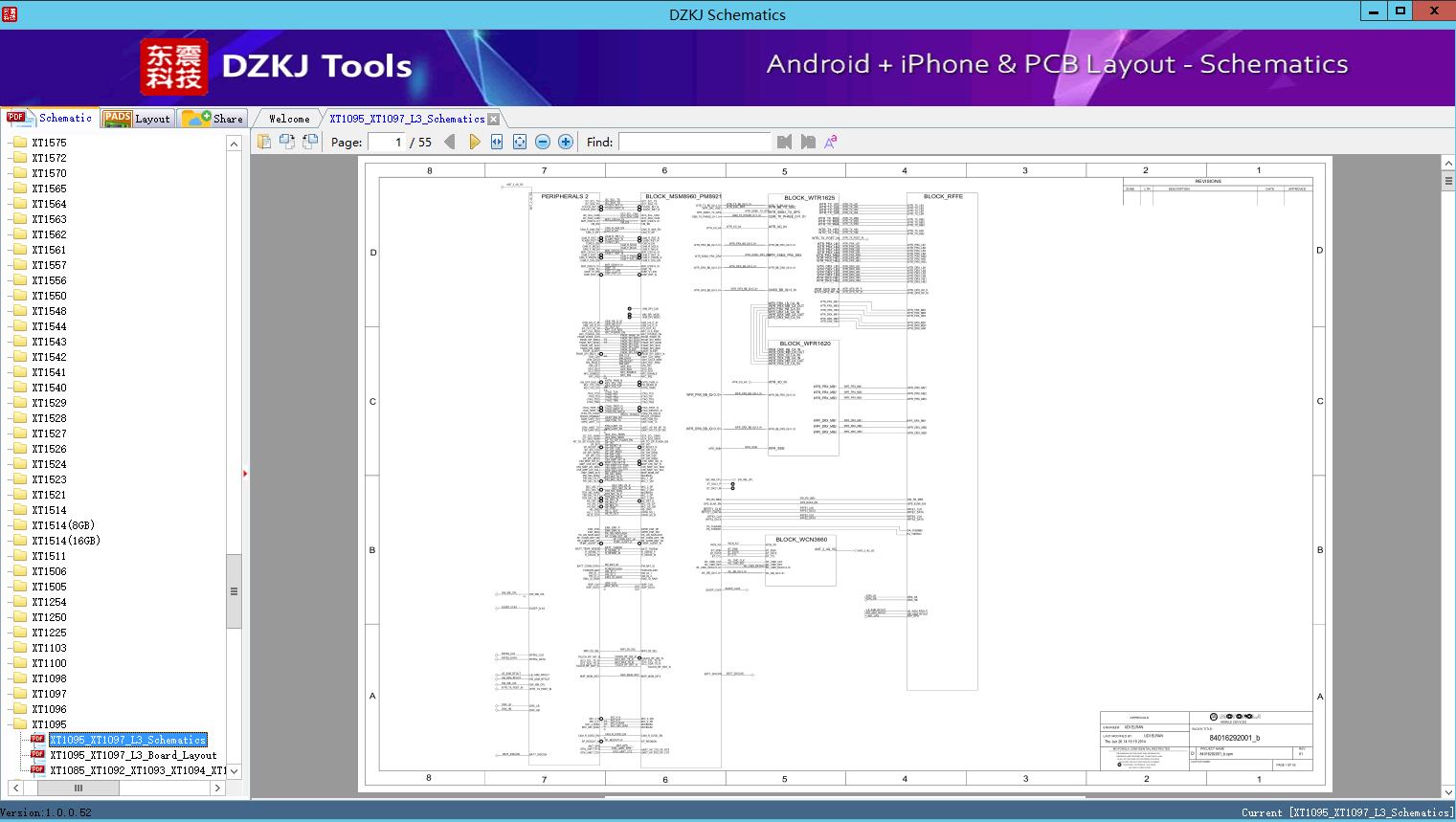Click the fit-to-page icon
This screenshot has width=1456, height=822.
(x=520, y=142)
